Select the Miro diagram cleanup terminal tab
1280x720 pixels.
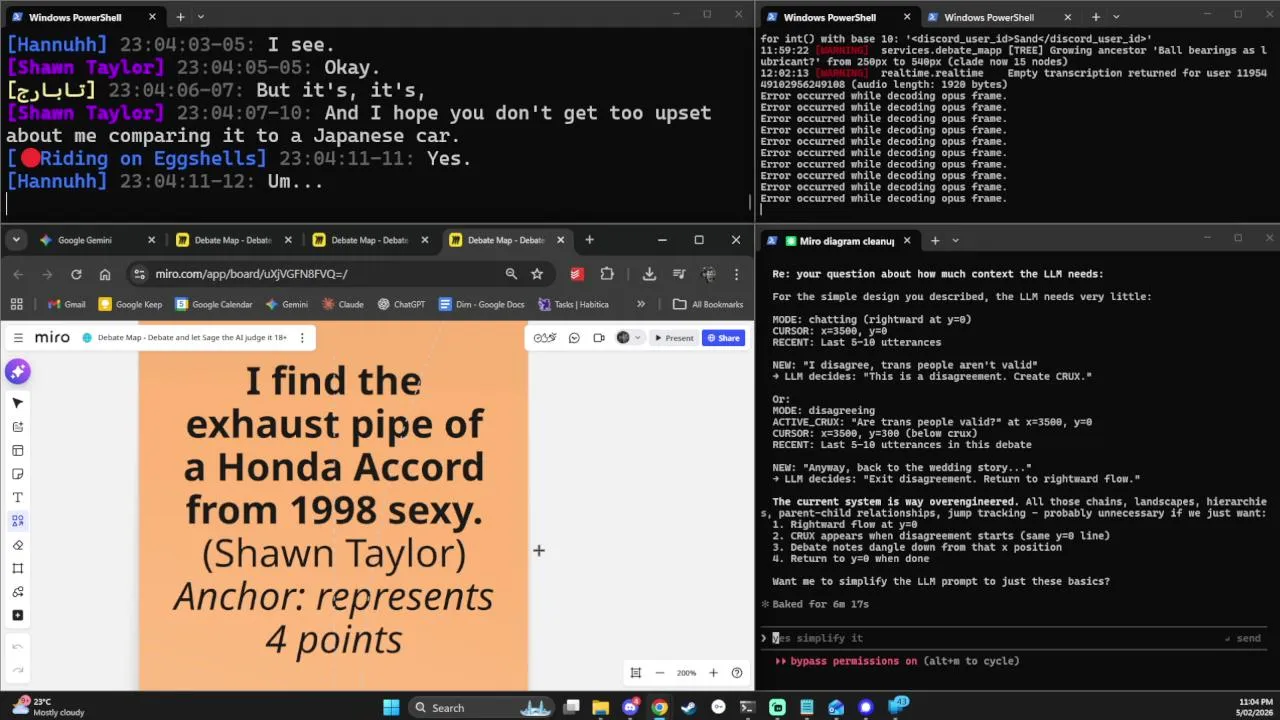click(839, 241)
